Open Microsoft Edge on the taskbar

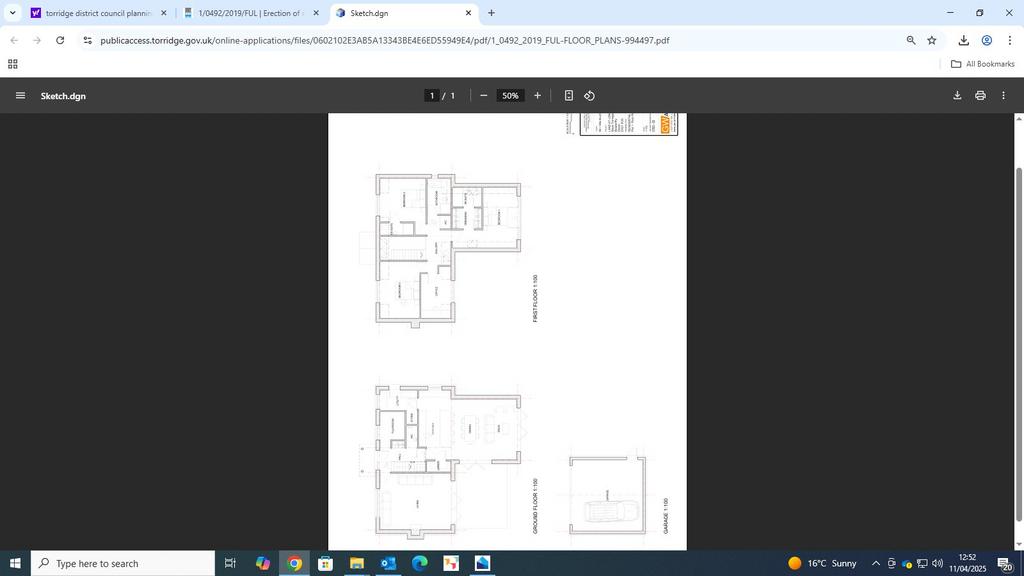pyautogui.click(x=419, y=563)
